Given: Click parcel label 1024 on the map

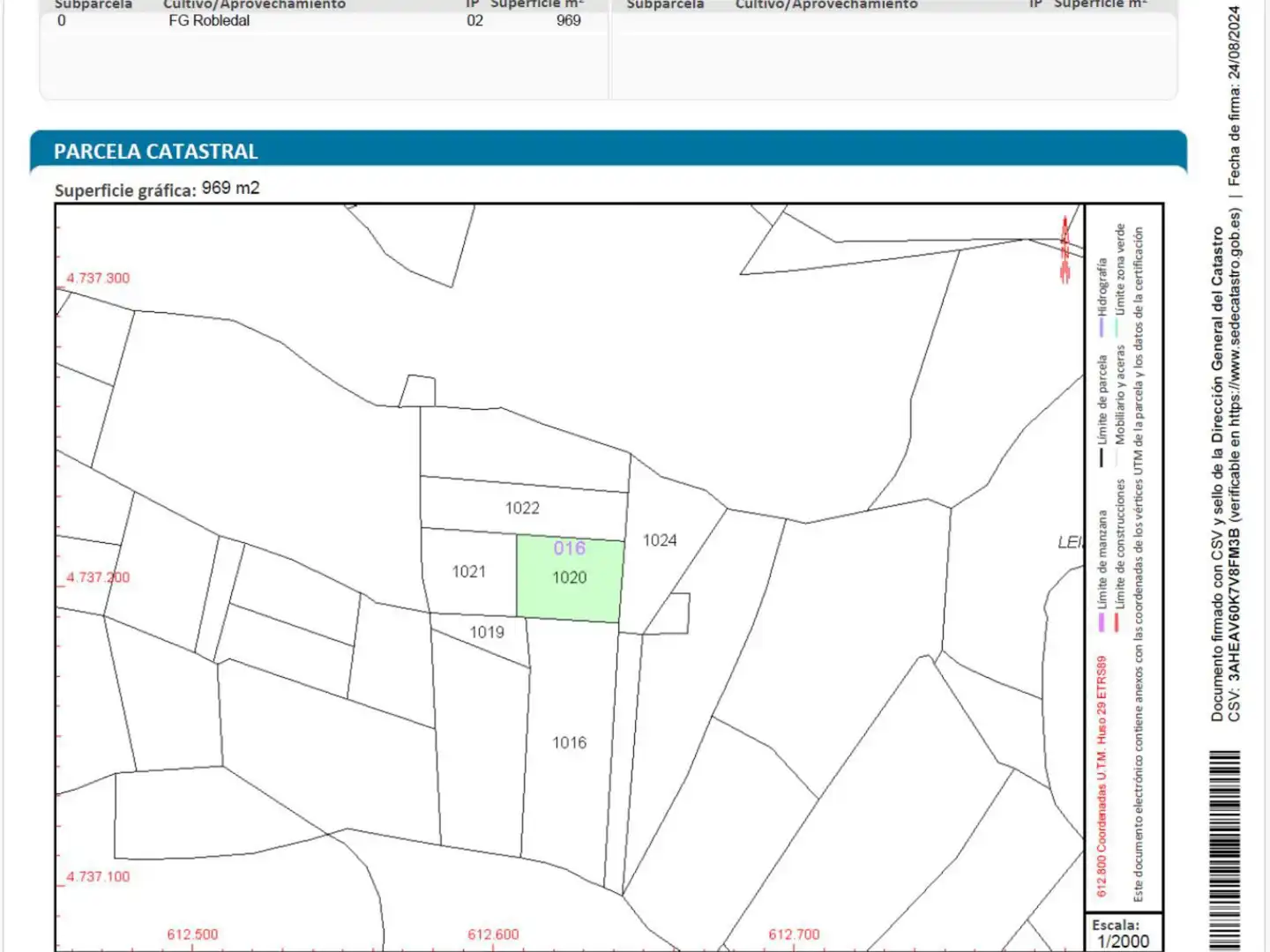Looking at the screenshot, I should coord(660,540).
